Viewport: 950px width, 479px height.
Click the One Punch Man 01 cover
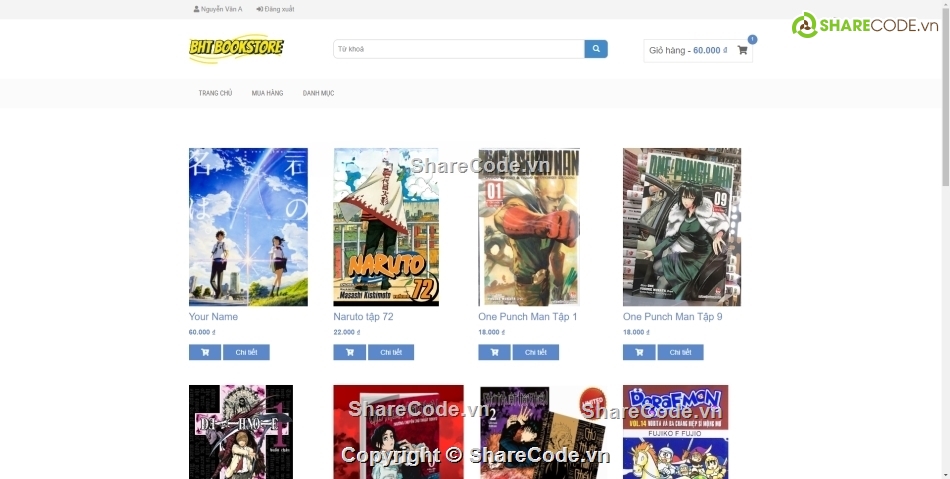(529, 227)
